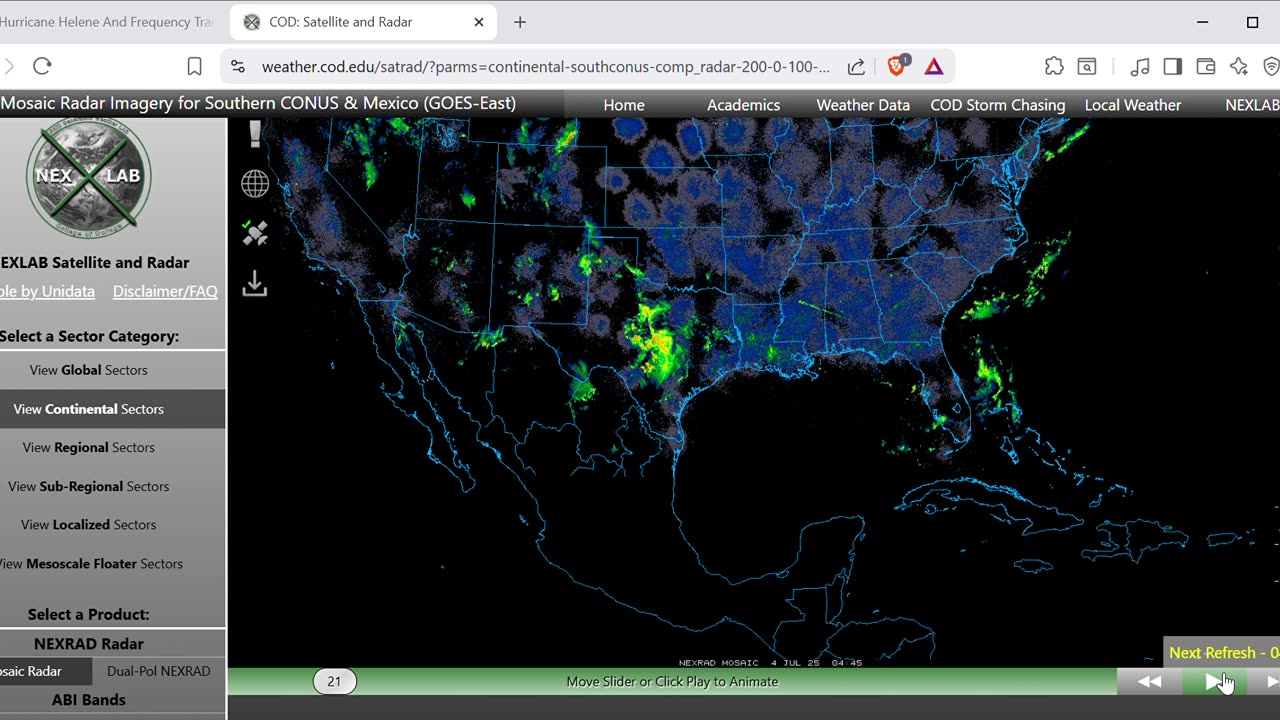Open Brave Rewards triangle icon
The image size is (1280, 720).
point(933,66)
